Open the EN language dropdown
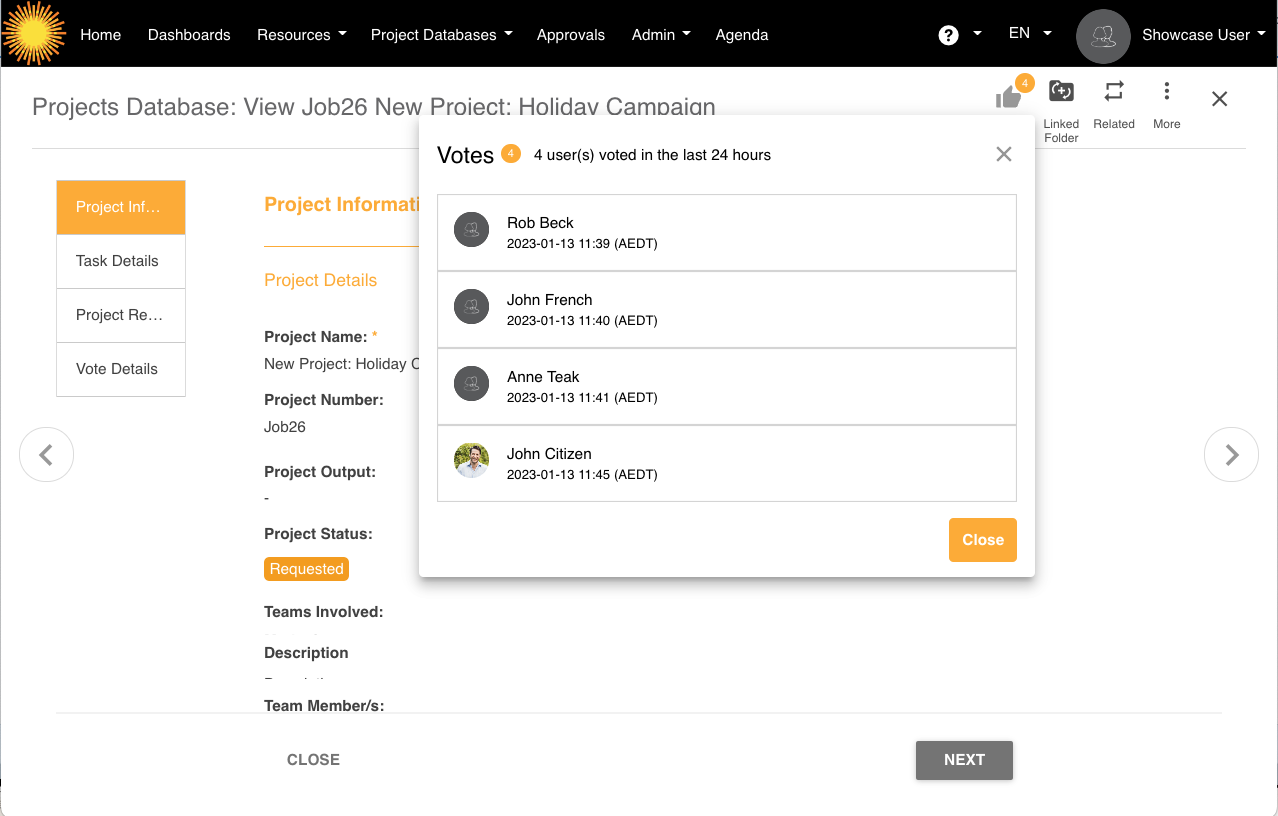 point(1030,33)
